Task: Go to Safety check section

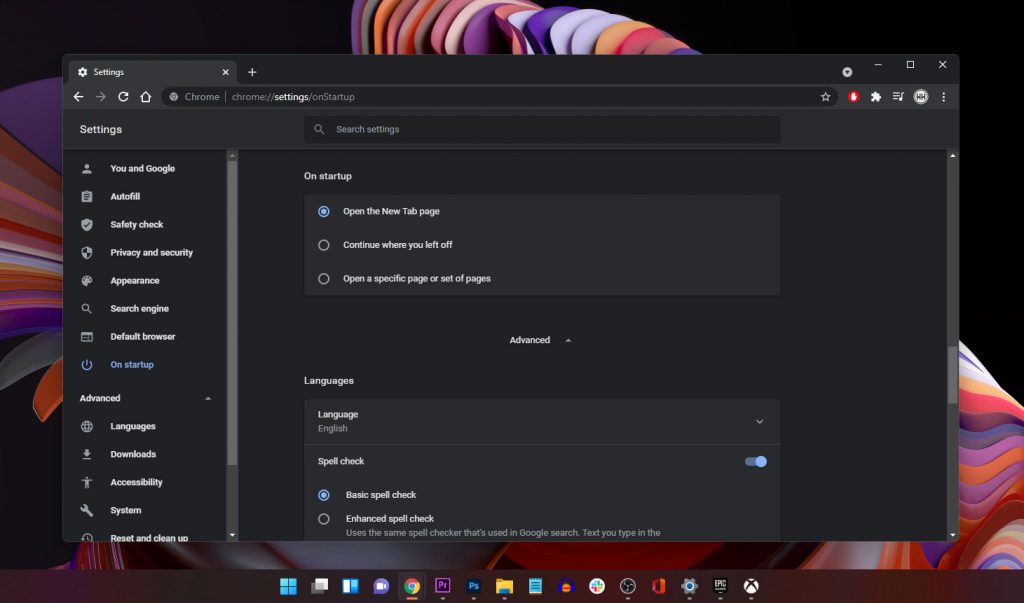Action: pos(136,225)
